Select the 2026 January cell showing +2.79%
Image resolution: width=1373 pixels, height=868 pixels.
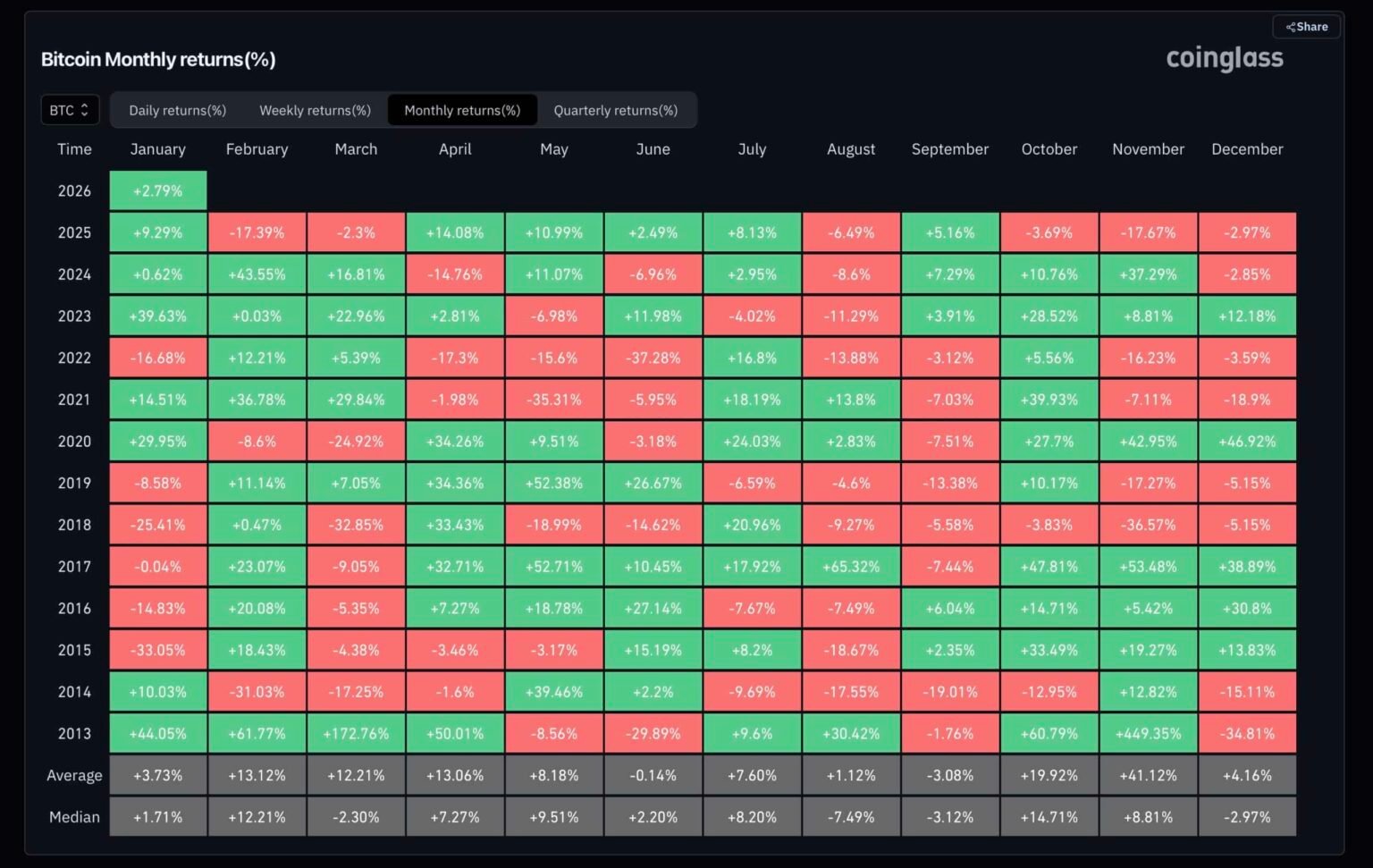158,190
